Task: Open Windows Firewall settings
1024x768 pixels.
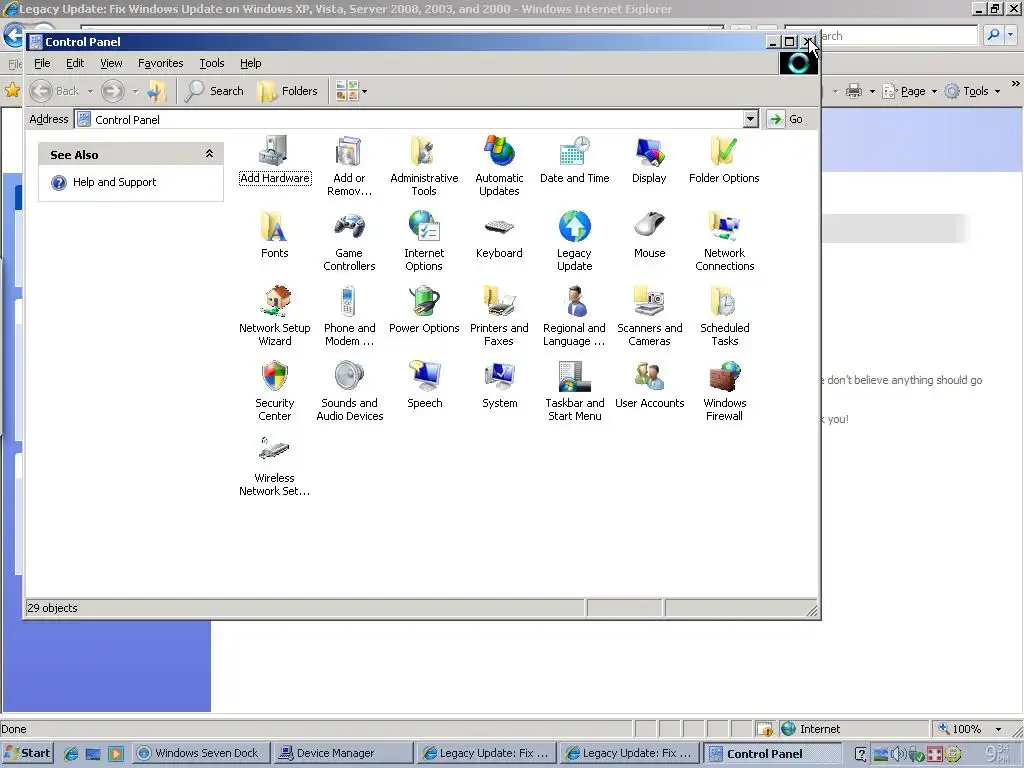Action: (724, 391)
